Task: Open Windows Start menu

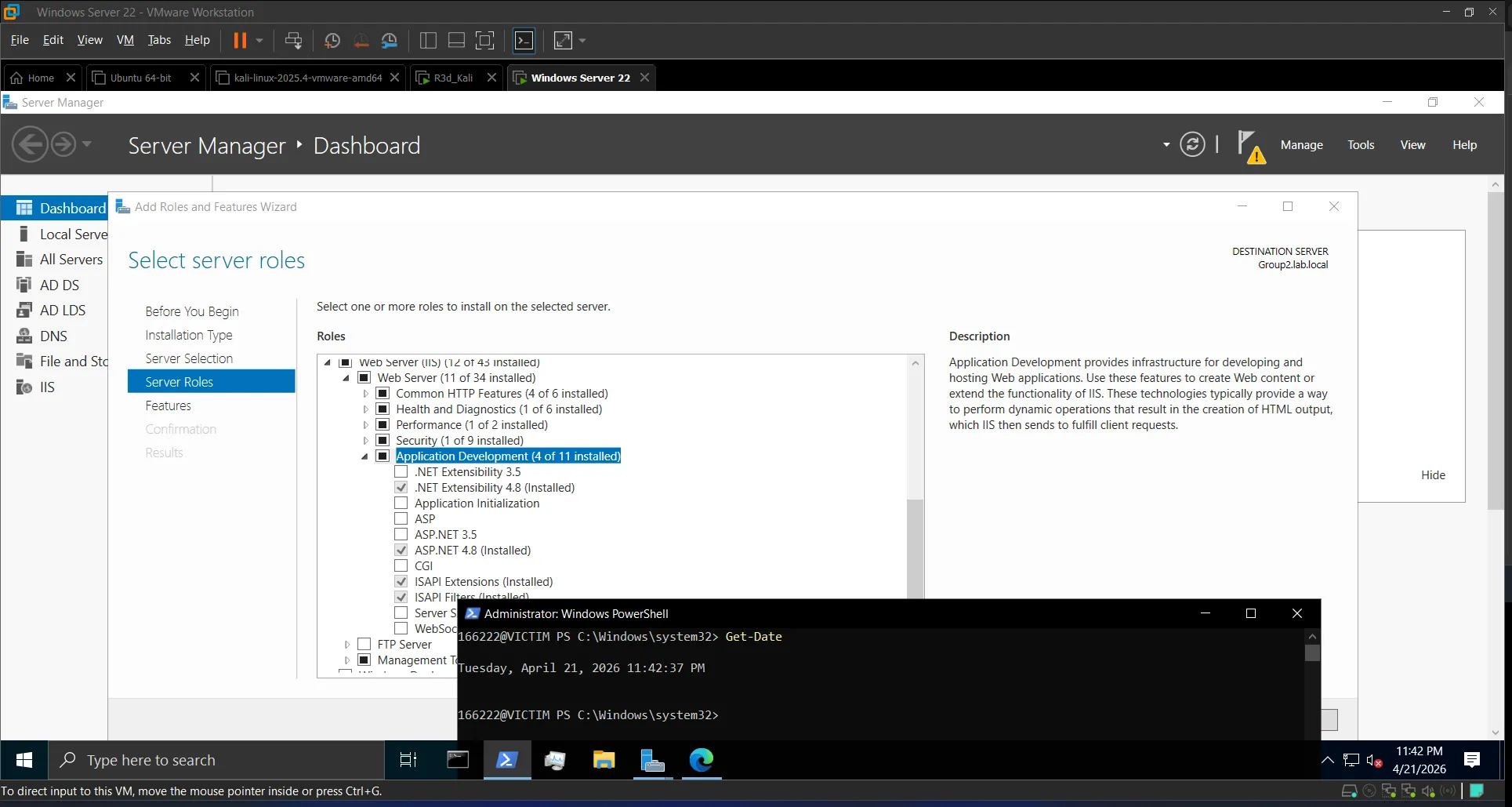Action: 24,760
